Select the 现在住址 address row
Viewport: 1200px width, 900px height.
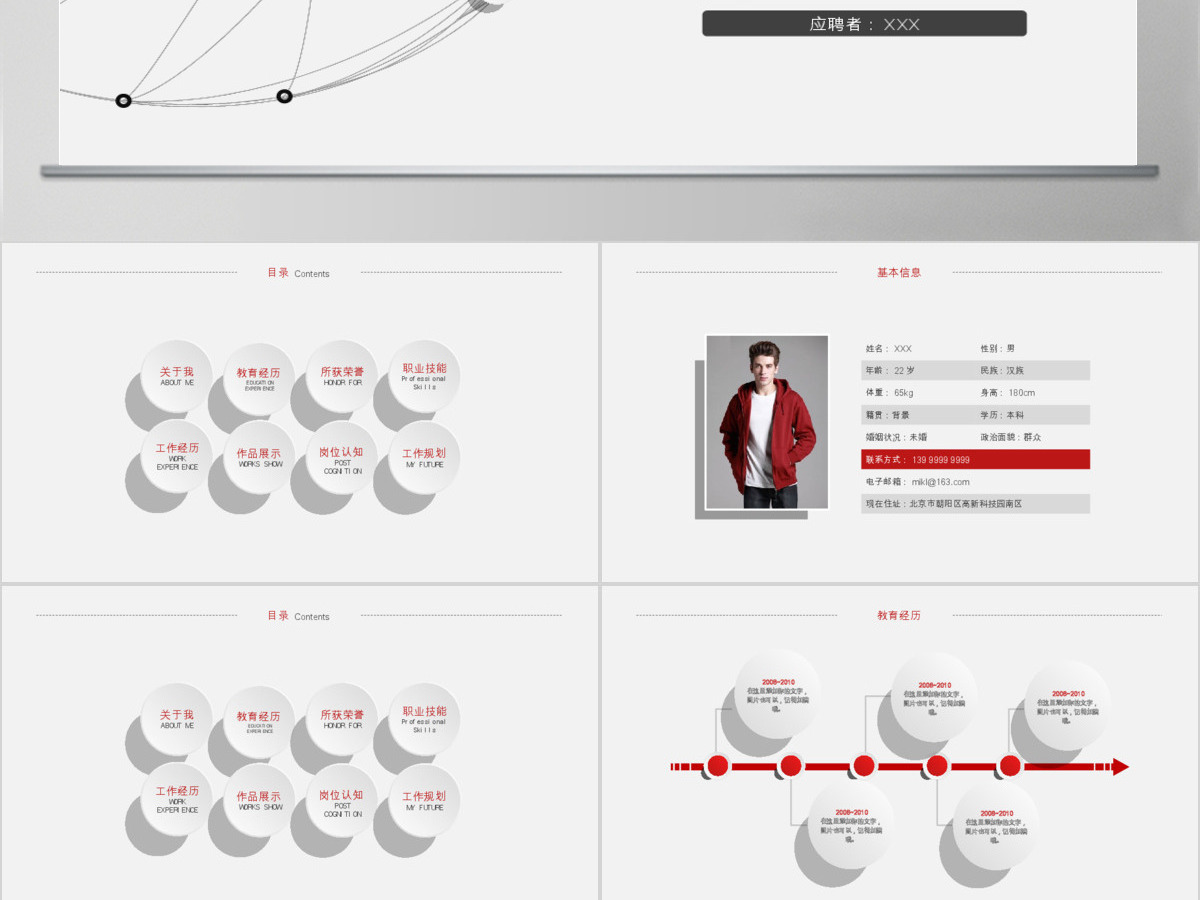pos(975,504)
